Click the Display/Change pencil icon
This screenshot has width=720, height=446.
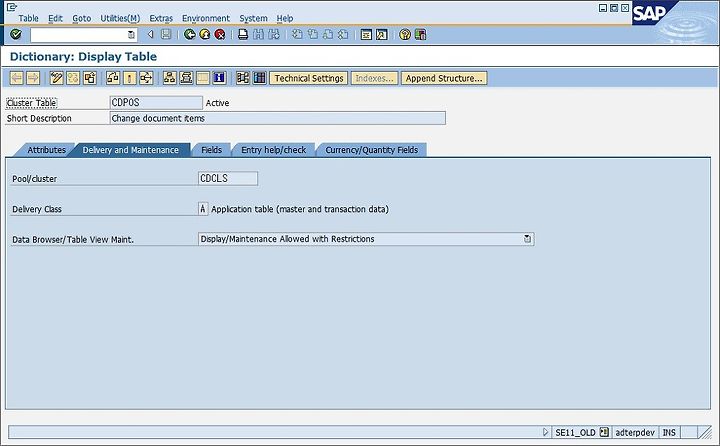tap(56, 78)
